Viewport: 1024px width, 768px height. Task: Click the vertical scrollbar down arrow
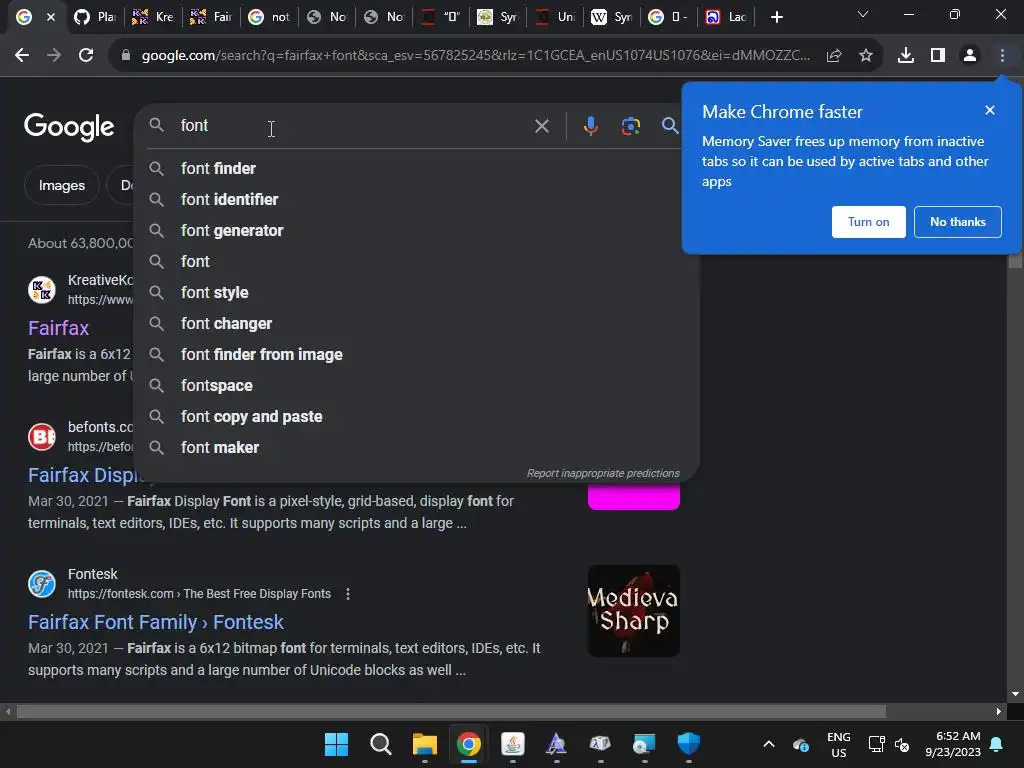tap(1015, 694)
